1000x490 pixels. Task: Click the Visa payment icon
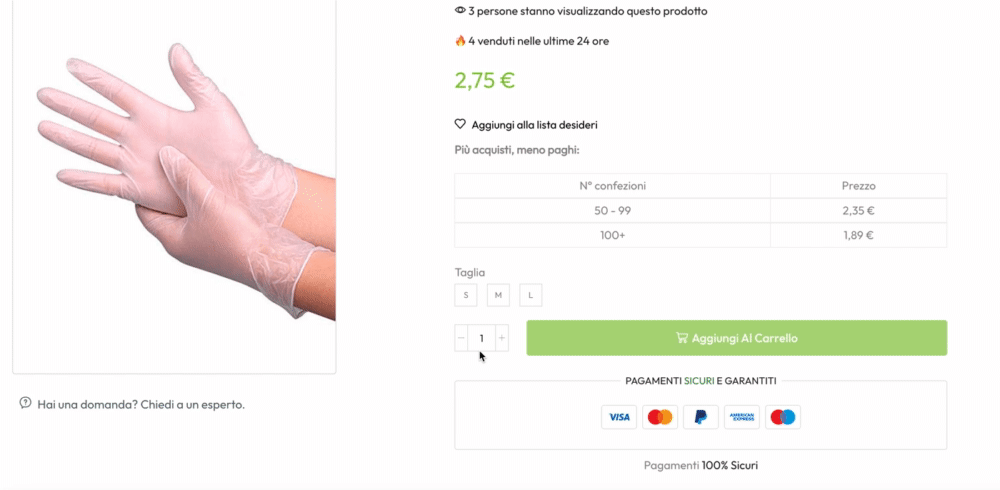(619, 417)
